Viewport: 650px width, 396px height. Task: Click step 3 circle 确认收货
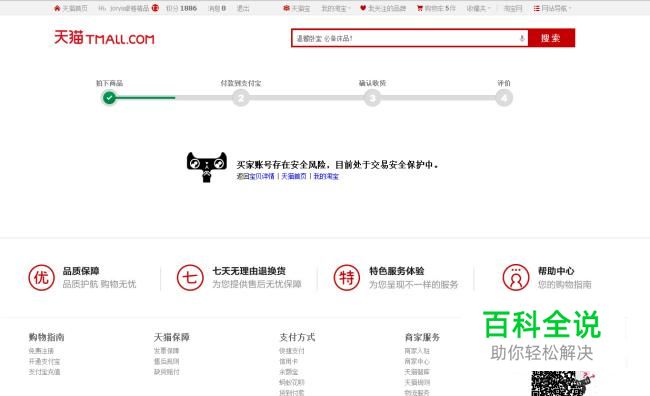tap(372, 98)
